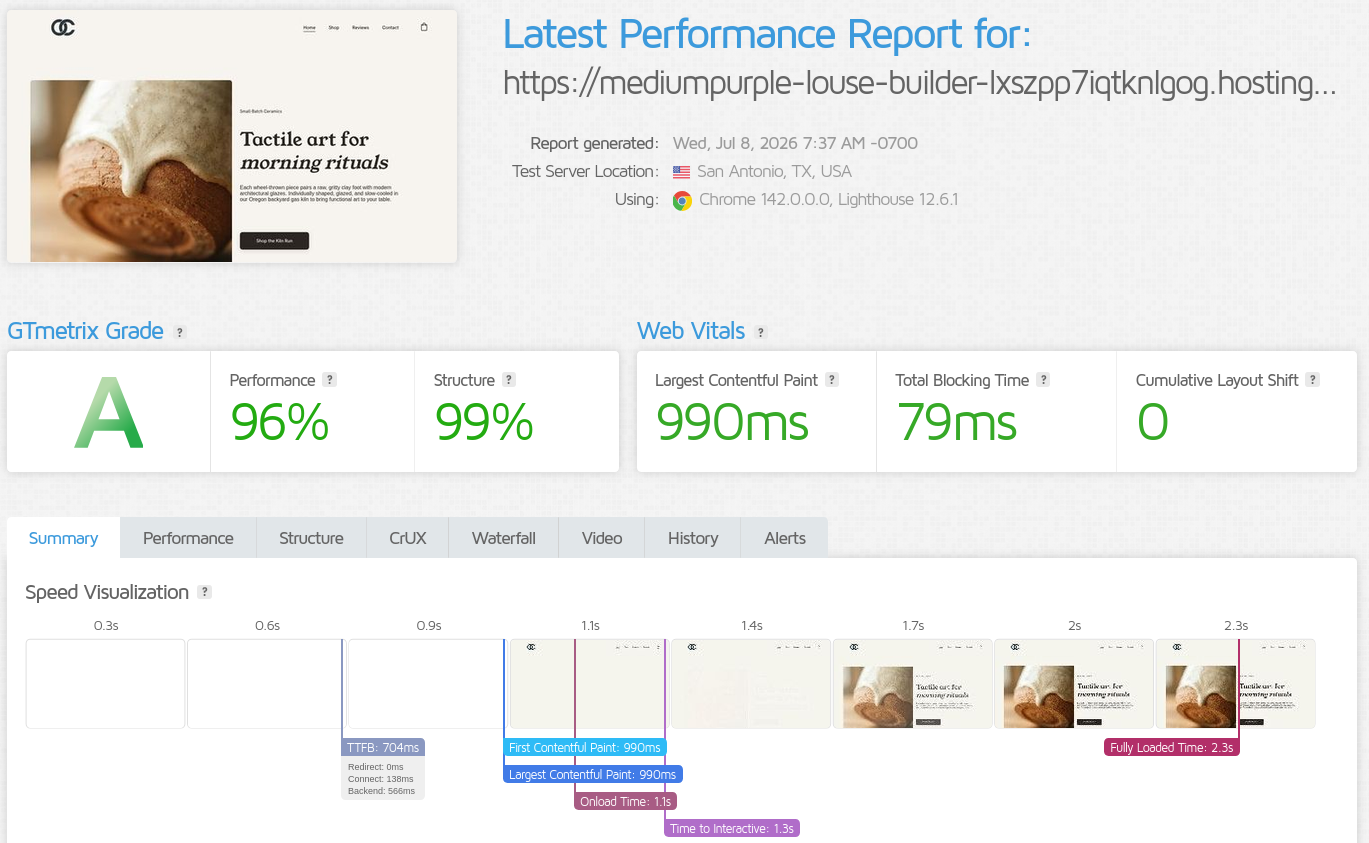Viewport: 1369px width, 843px height.
Task: Click the Onload Time: 1.1s marker
Action: 626,801
